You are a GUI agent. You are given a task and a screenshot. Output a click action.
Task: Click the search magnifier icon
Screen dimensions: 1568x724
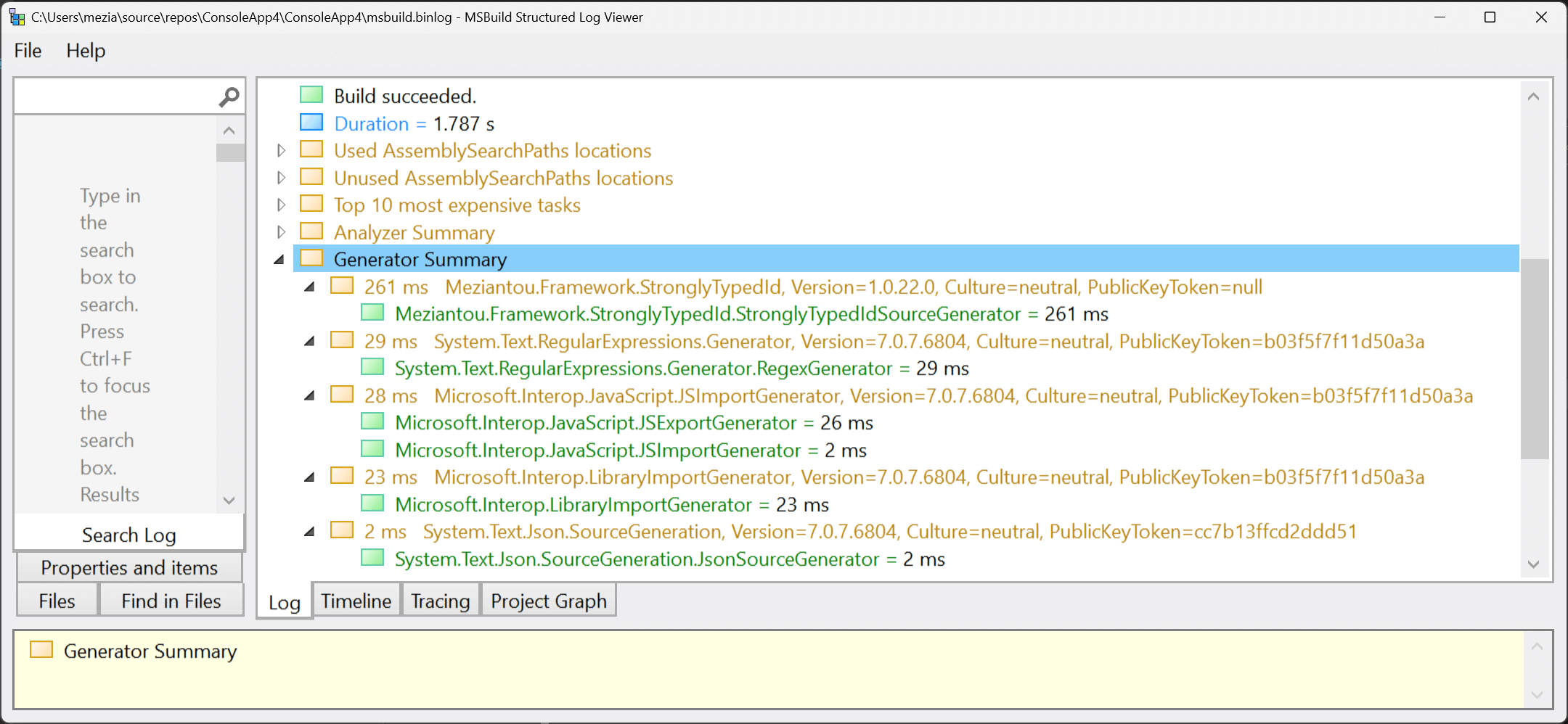click(229, 96)
